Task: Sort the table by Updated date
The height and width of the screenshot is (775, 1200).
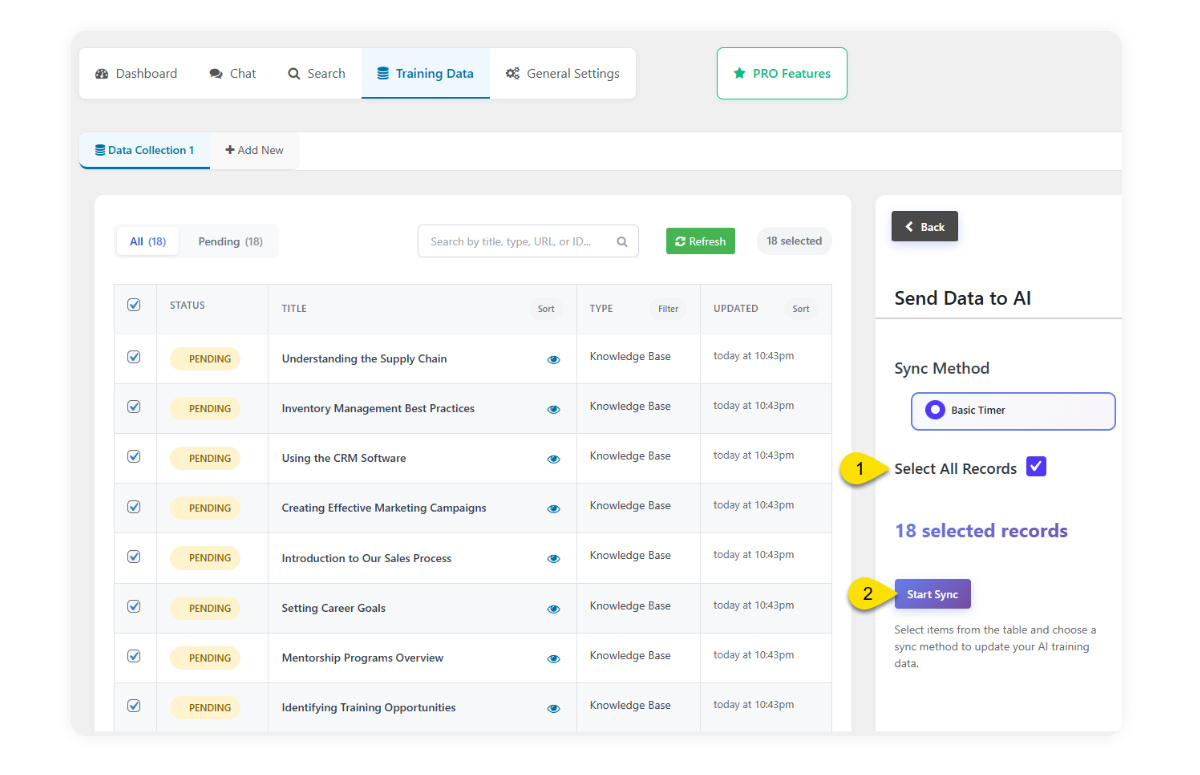Action: point(801,309)
